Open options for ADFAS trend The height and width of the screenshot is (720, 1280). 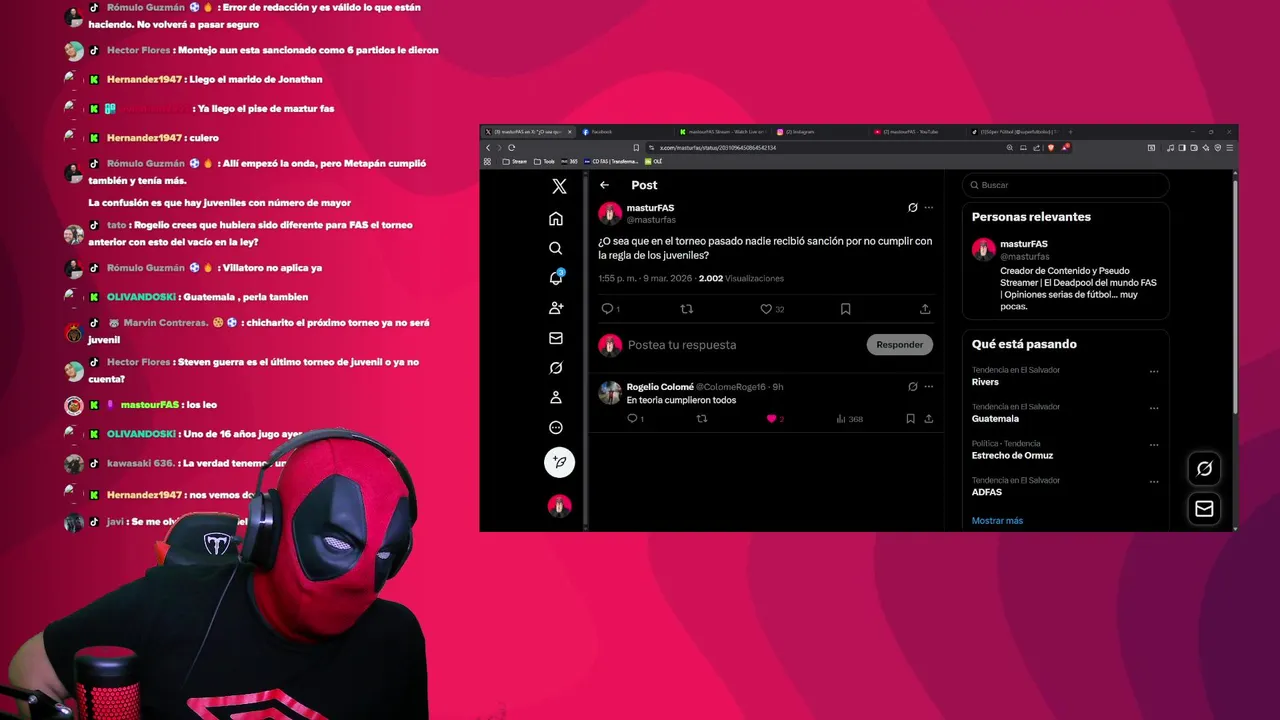(1154, 481)
